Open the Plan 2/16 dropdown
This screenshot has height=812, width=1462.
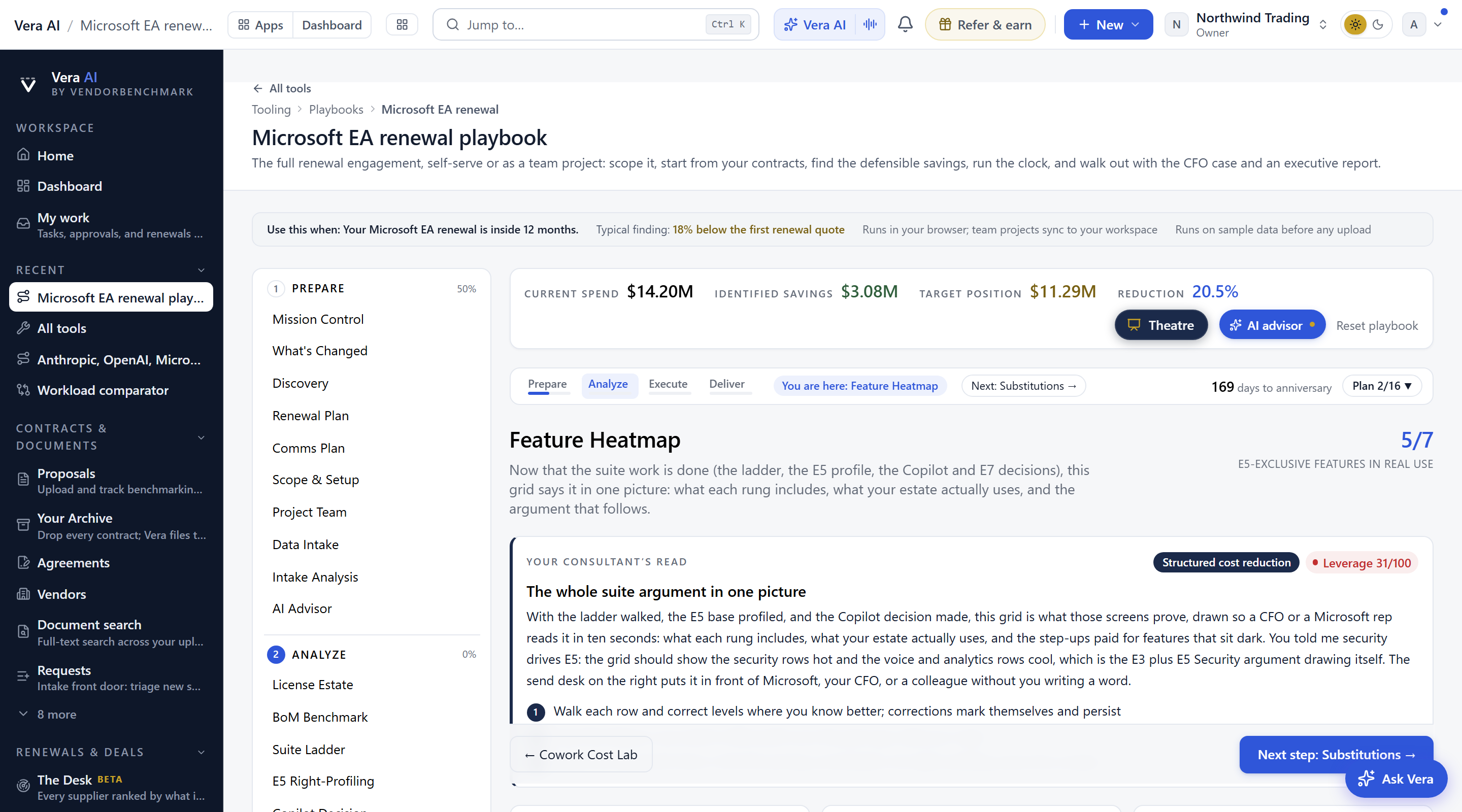click(x=1381, y=386)
